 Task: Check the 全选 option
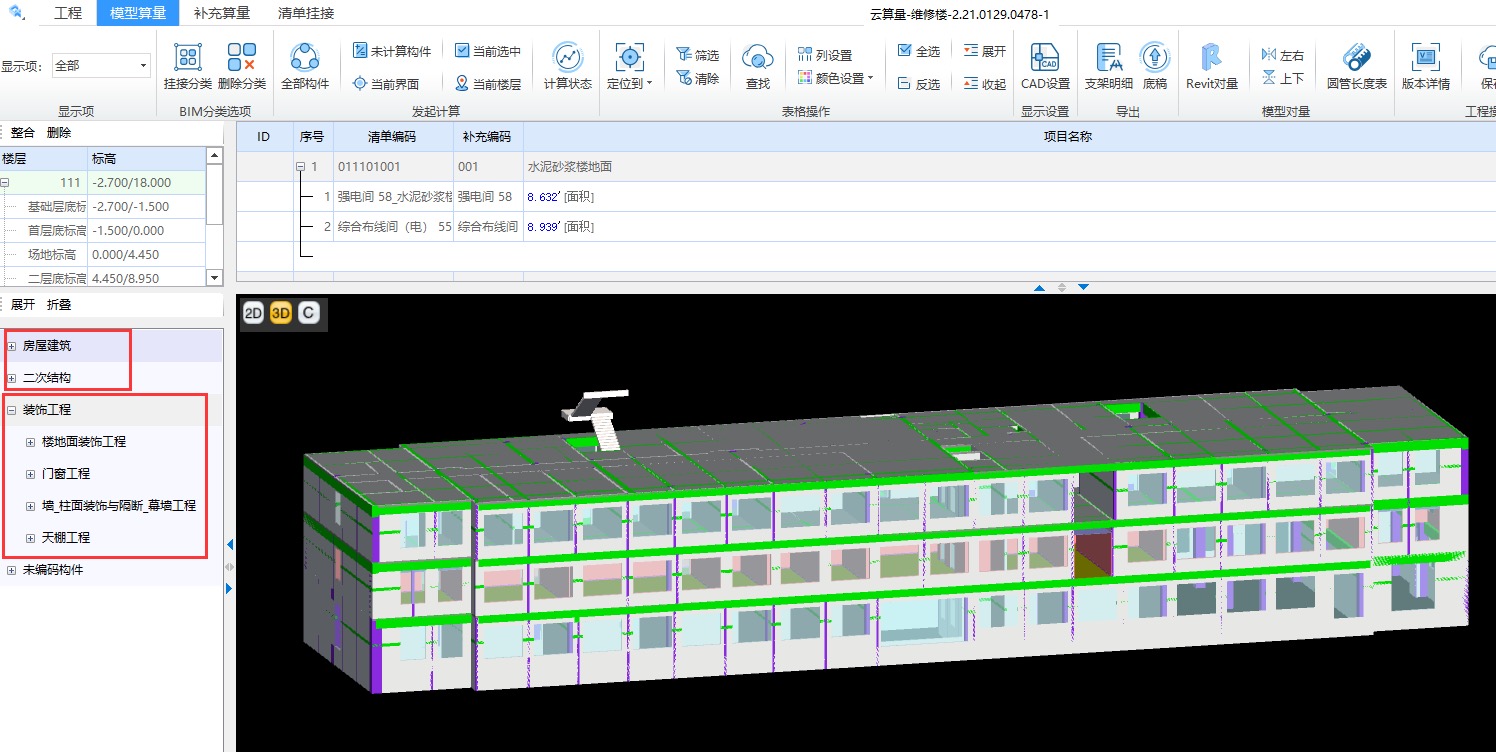pos(904,51)
